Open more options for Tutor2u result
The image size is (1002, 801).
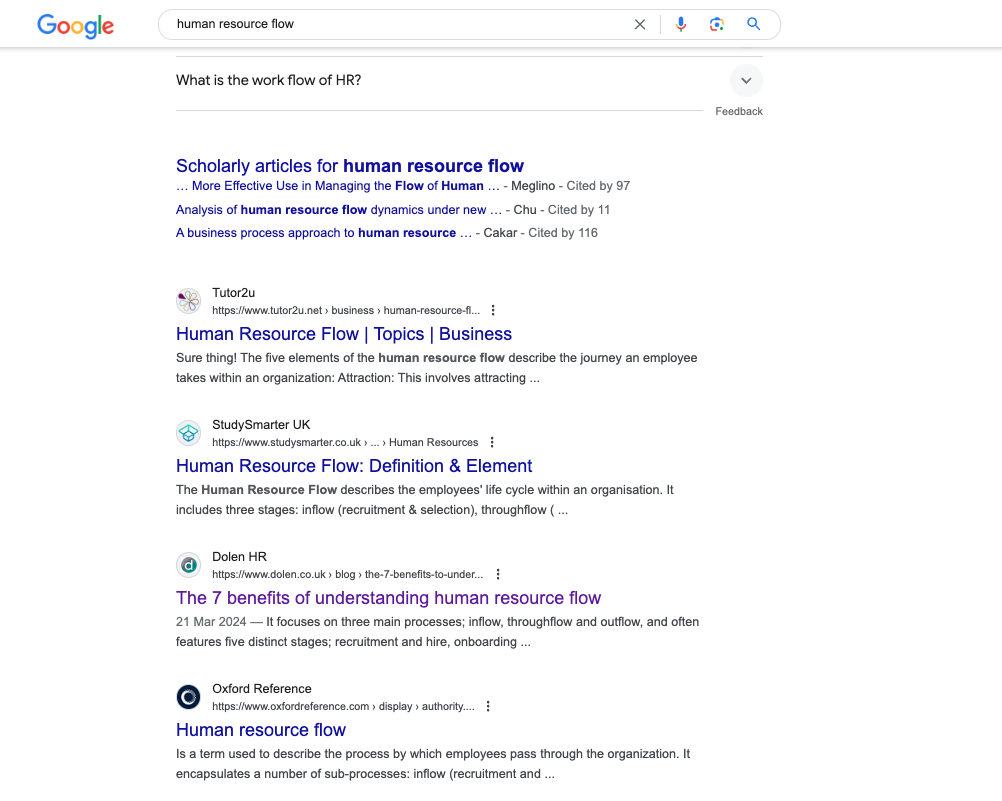(x=493, y=311)
